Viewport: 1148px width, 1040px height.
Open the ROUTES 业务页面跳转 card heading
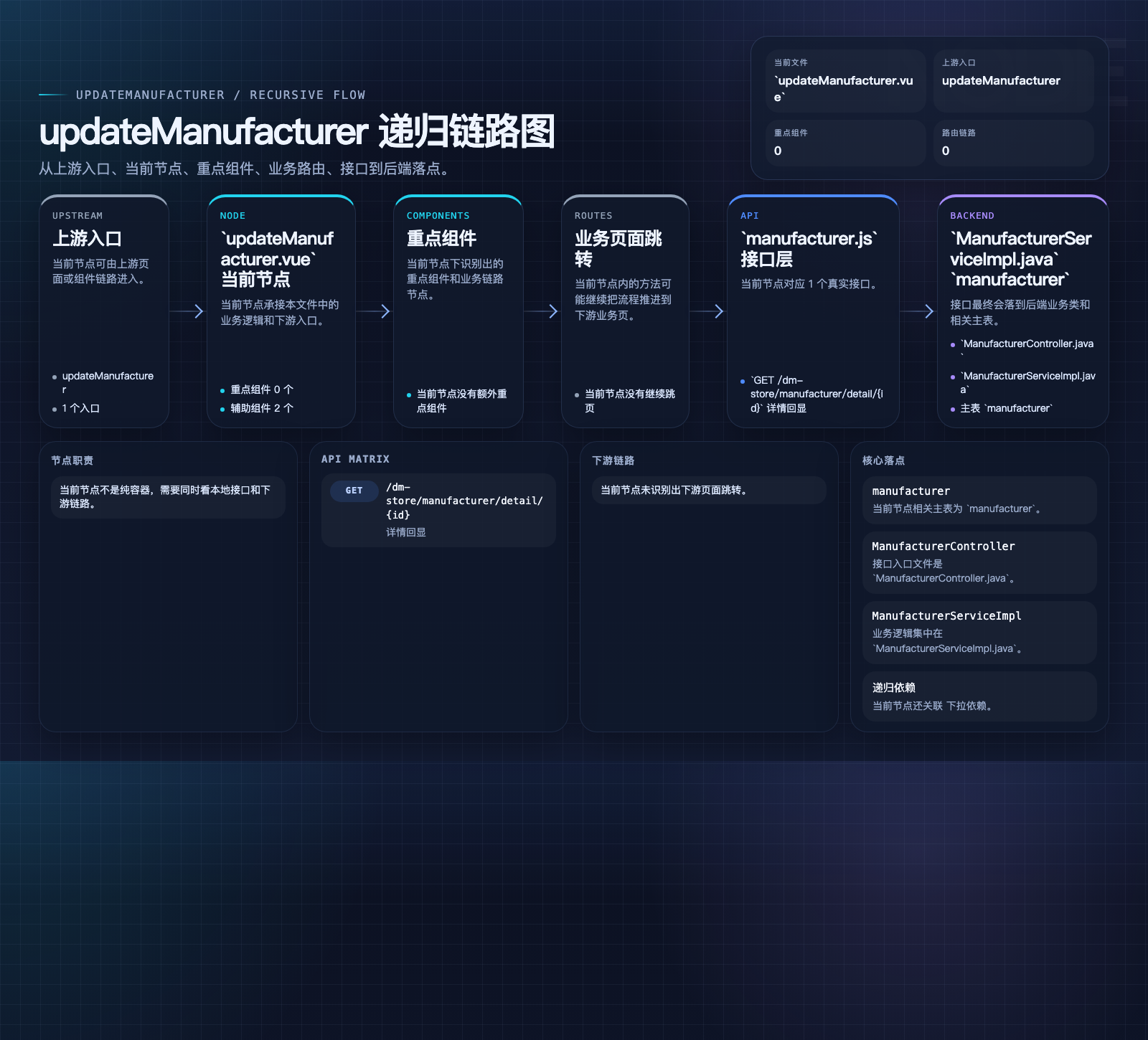[618, 248]
